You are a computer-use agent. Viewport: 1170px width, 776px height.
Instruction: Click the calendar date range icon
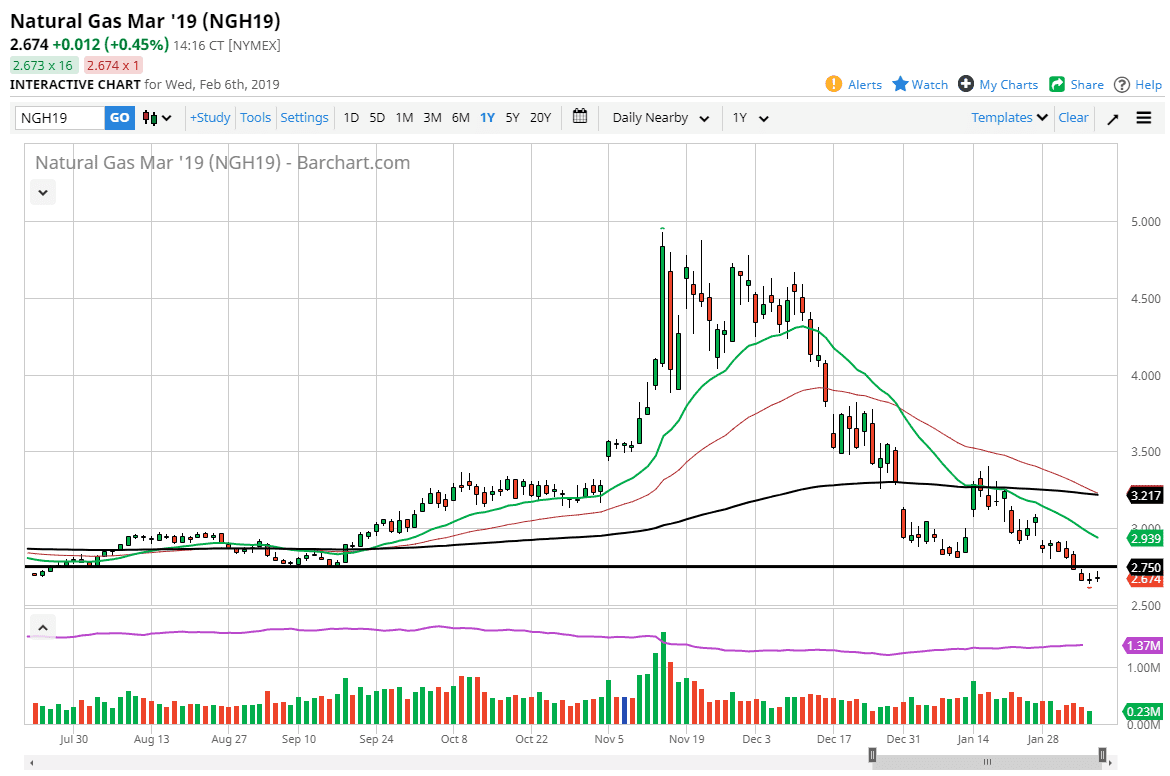(580, 117)
